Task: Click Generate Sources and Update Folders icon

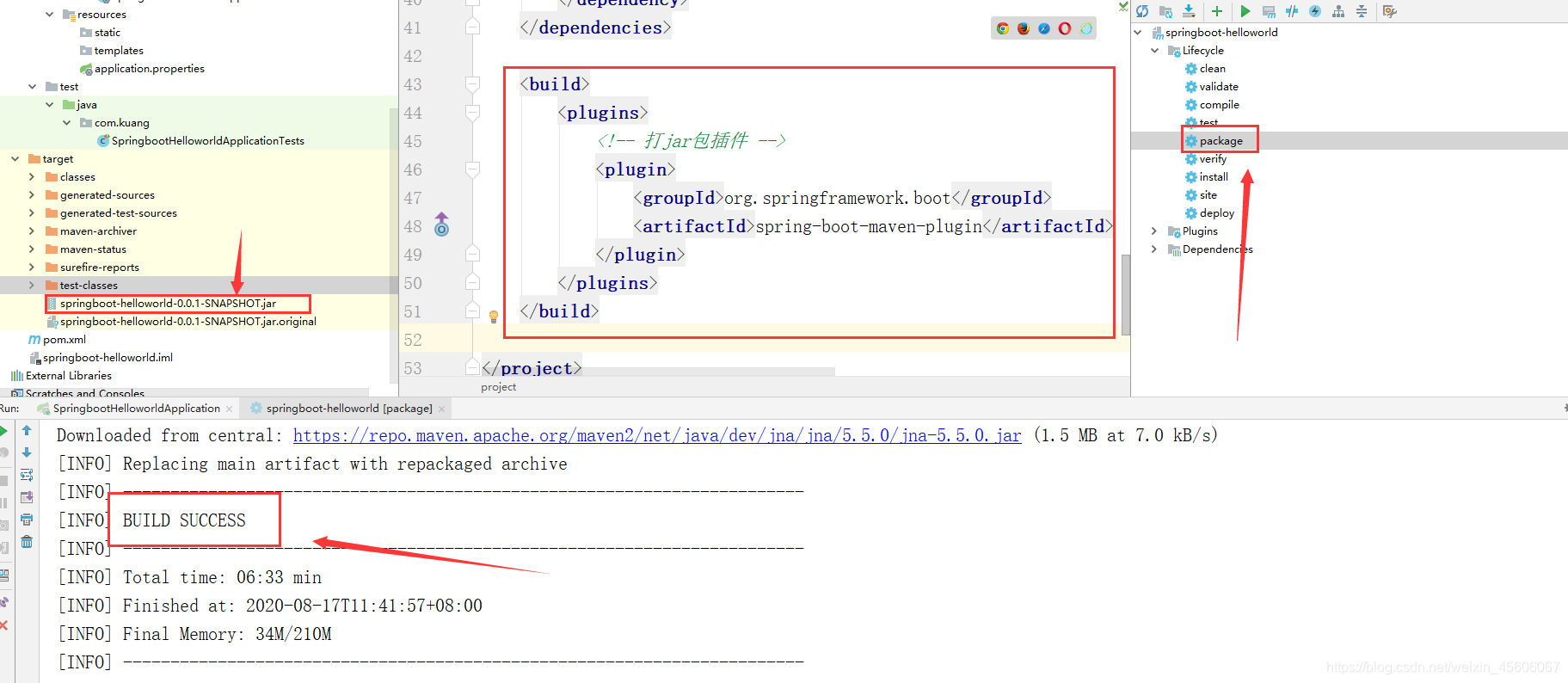Action: pos(1165,11)
